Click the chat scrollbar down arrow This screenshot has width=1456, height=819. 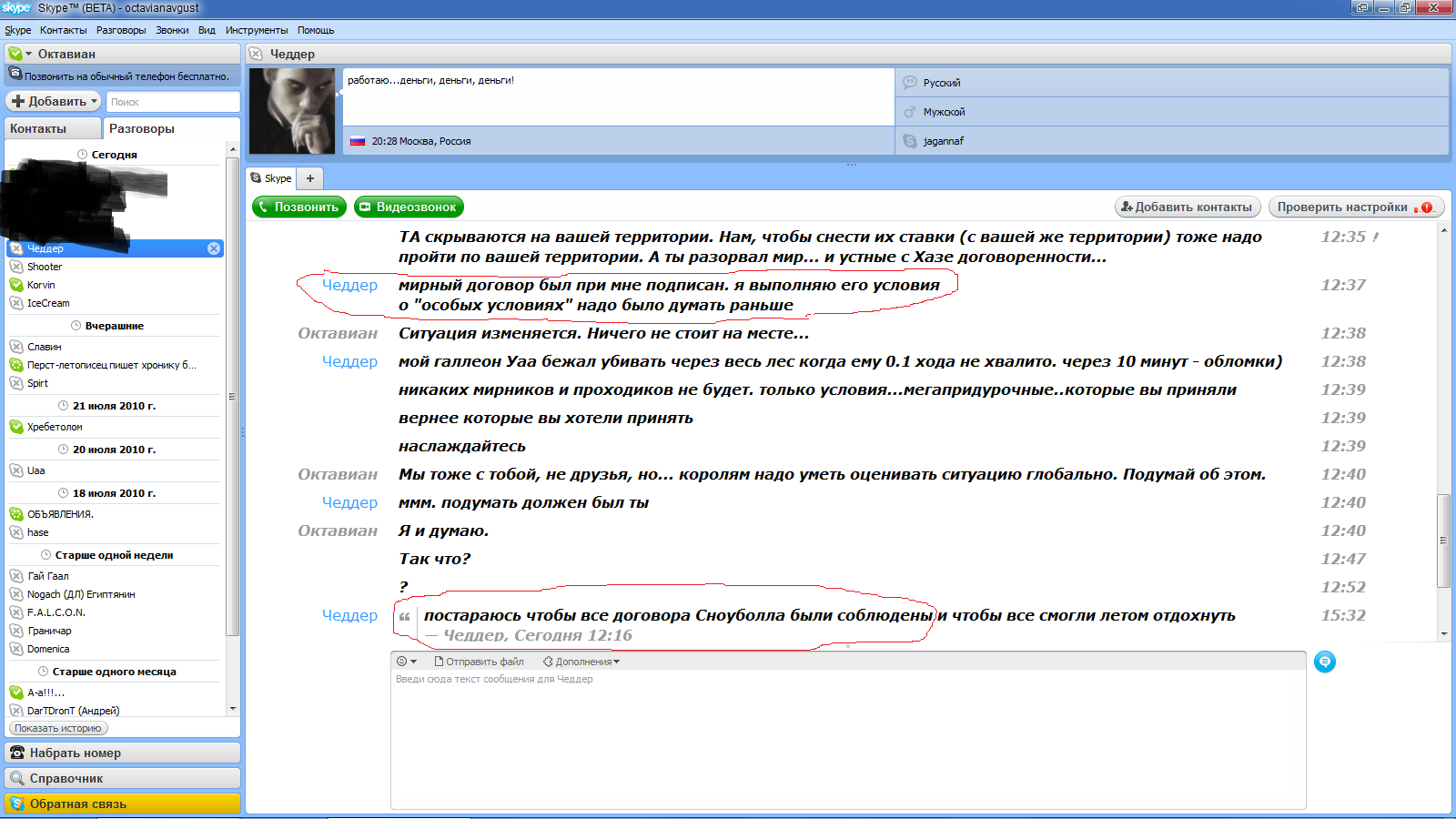pyautogui.click(x=1444, y=633)
